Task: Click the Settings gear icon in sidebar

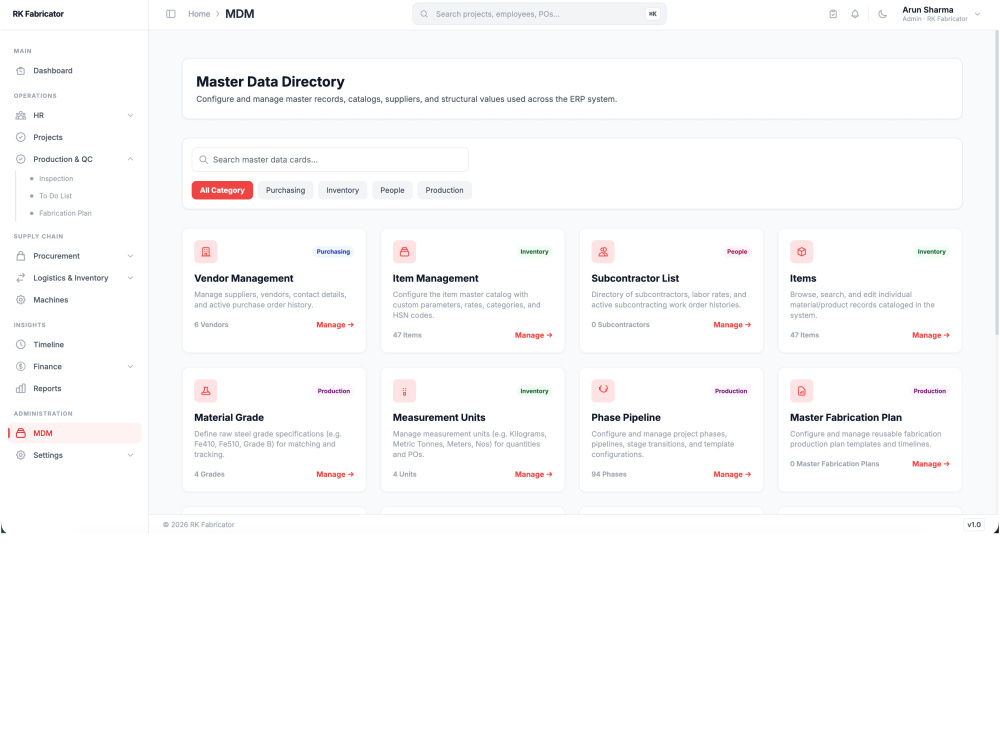Action: 20,455
